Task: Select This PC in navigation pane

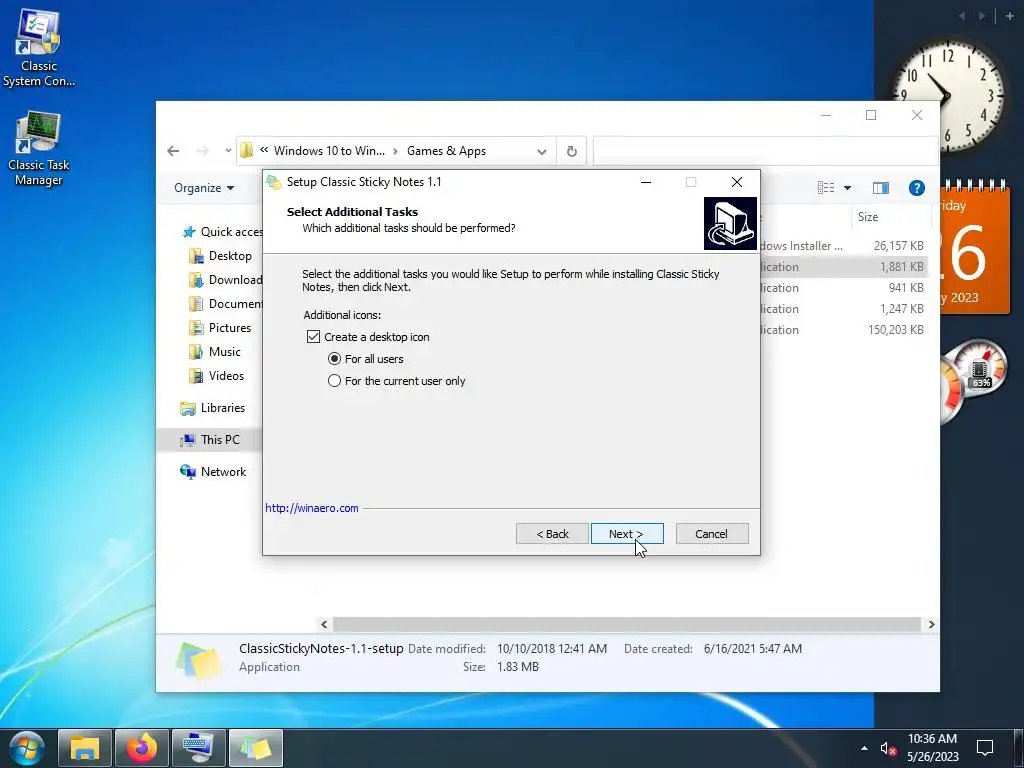Action: click(x=210, y=440)
